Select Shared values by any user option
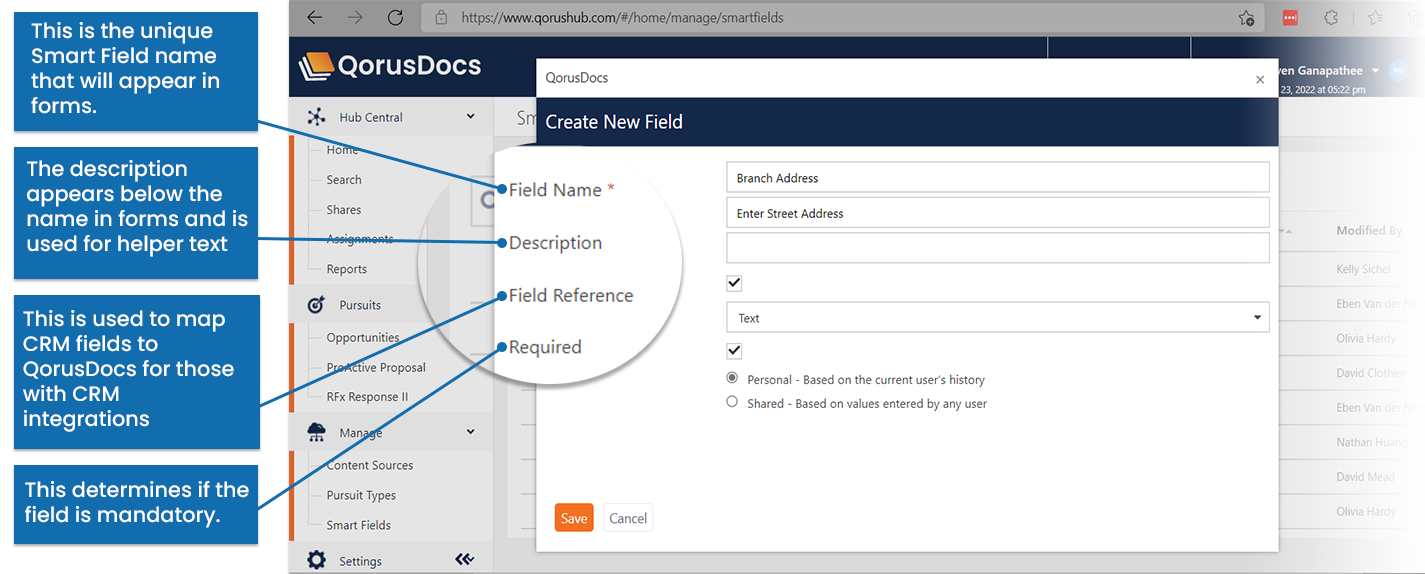 pos(732,403)
